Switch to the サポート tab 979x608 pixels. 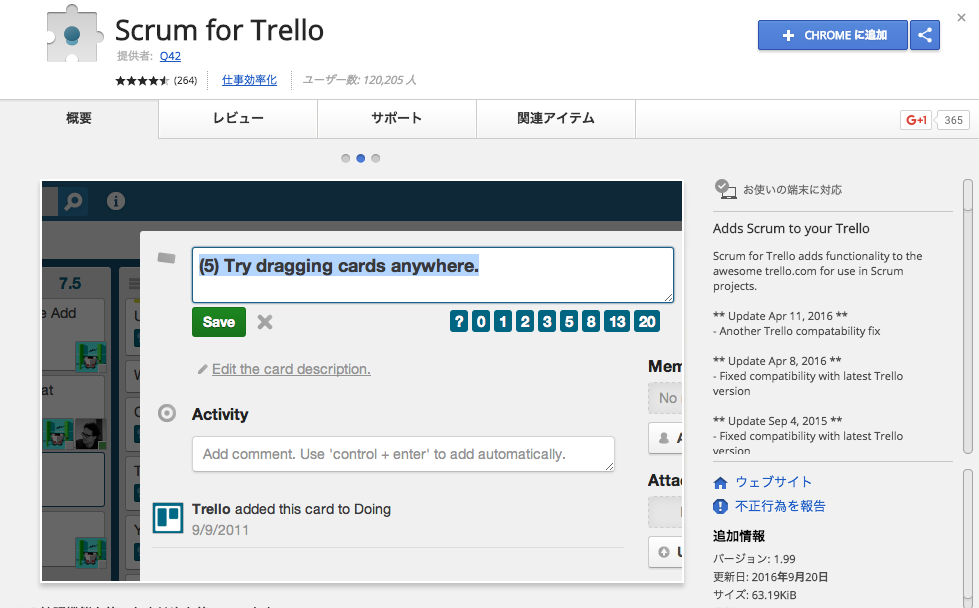(396, 119)
